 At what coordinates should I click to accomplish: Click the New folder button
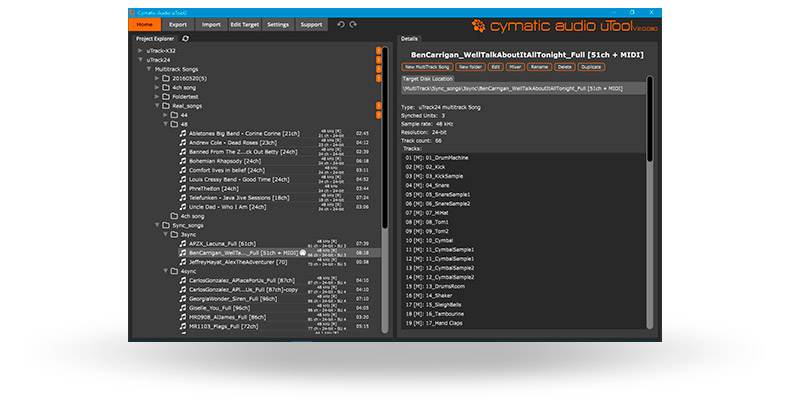point(471,67)
